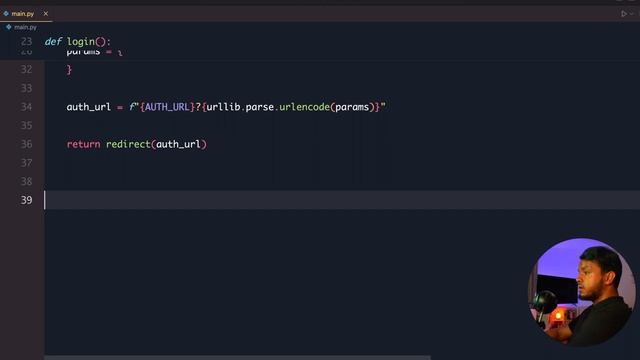Click AUTH_URL constant inside the f-string
Screen dimensions: 640x360
coord(167,107)
